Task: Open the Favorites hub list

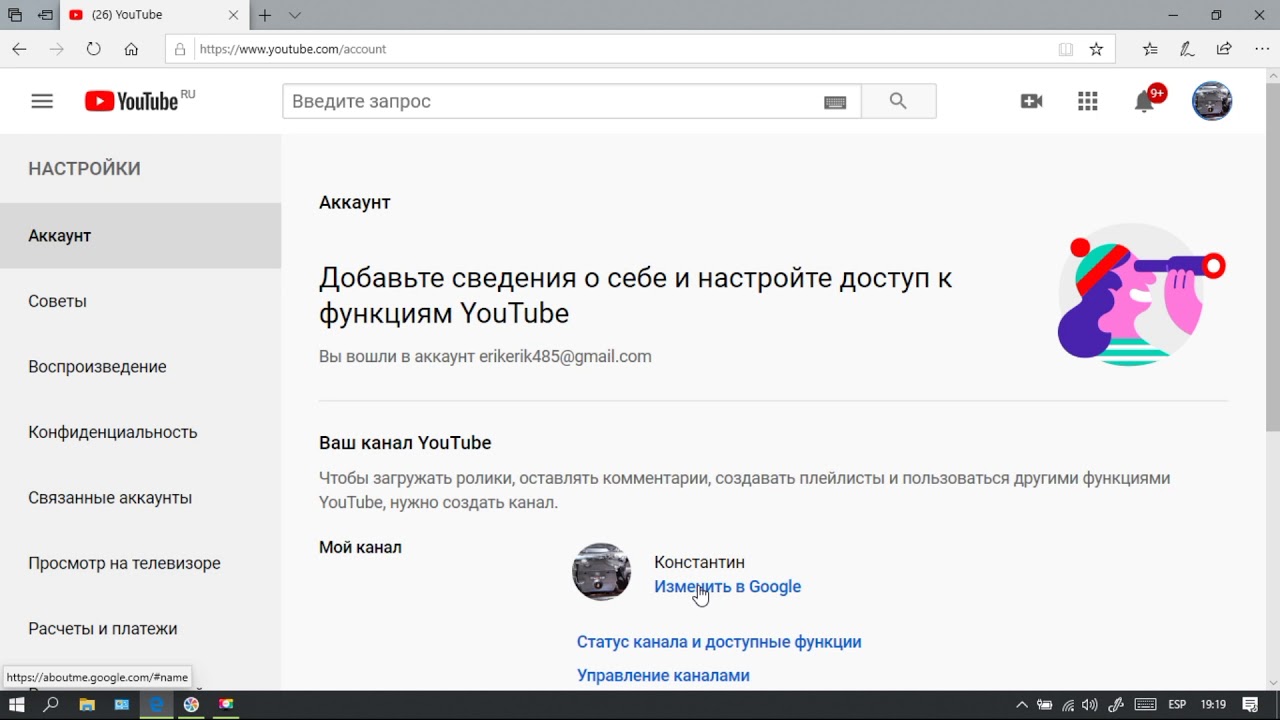Action: [x=1150, y=49]
